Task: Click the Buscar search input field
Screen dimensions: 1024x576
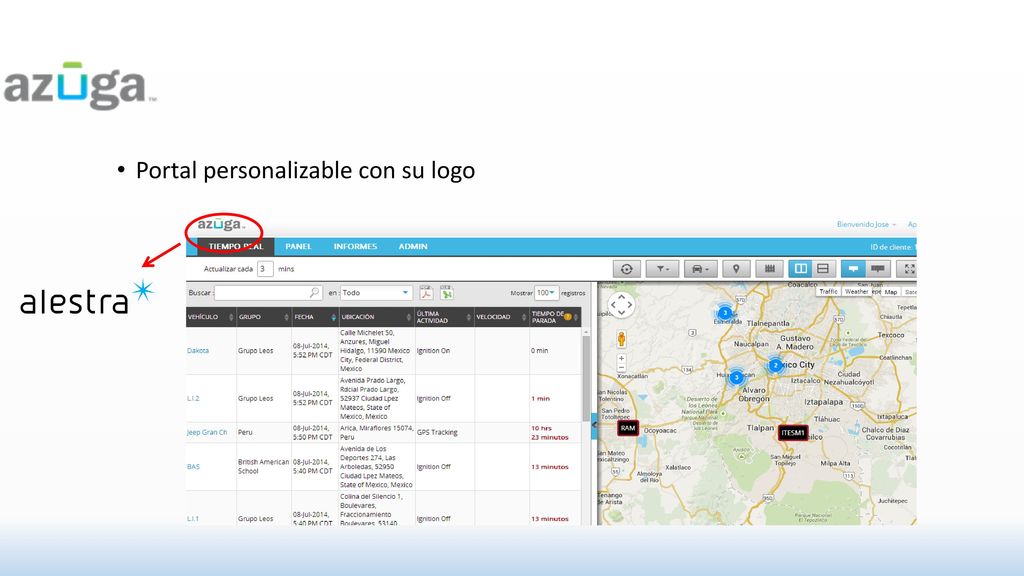Action: click(268, 293)
